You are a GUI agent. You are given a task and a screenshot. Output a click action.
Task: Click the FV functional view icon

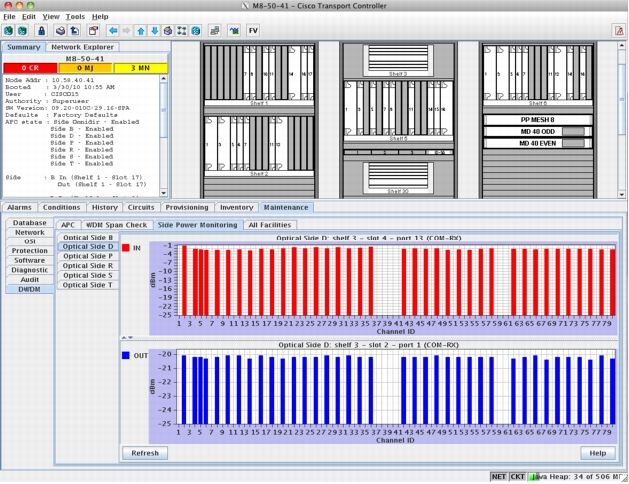253,30
